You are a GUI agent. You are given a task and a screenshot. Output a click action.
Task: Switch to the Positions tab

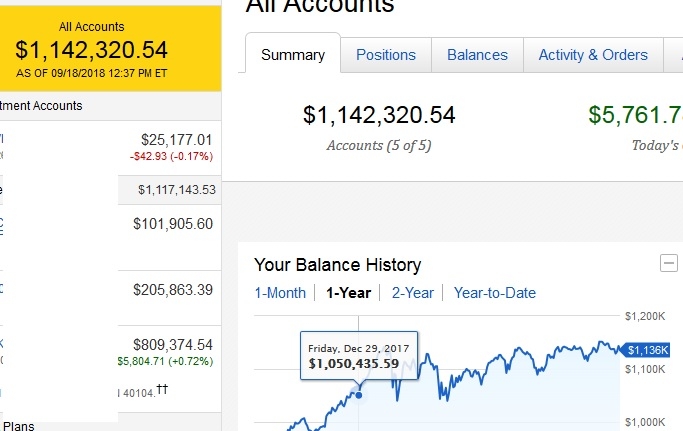pos(386,55)
